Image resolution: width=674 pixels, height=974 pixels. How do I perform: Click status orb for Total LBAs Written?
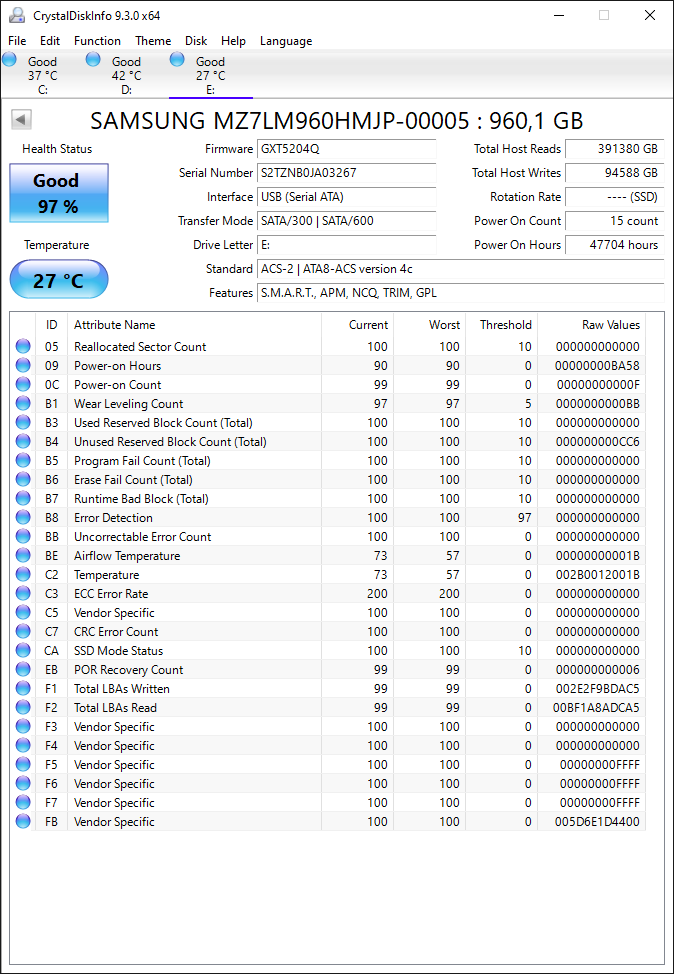pyautogui.click(x=23, y=688)
